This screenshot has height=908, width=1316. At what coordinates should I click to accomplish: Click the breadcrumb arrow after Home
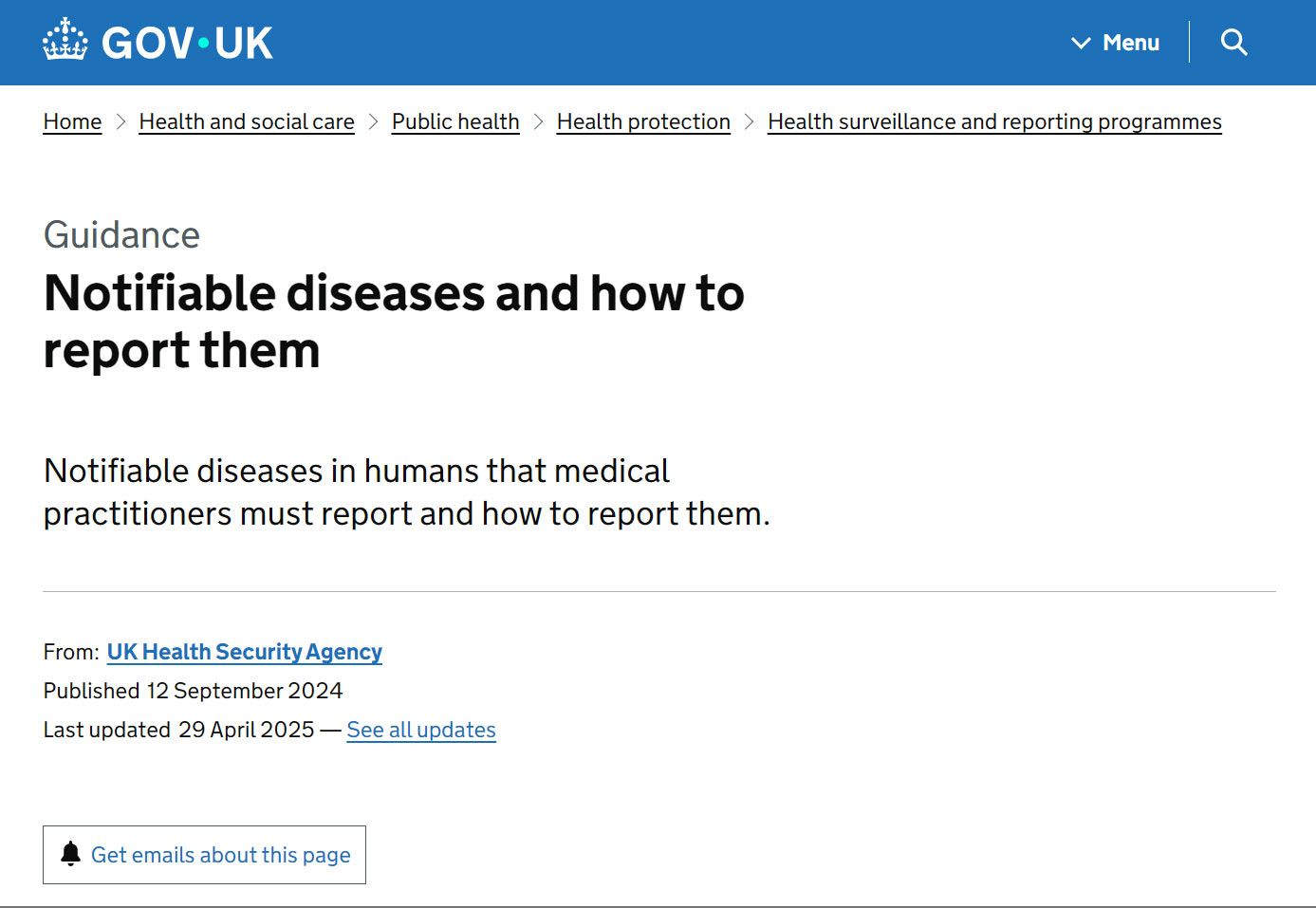pyautogui.click(x=120, y=122)
